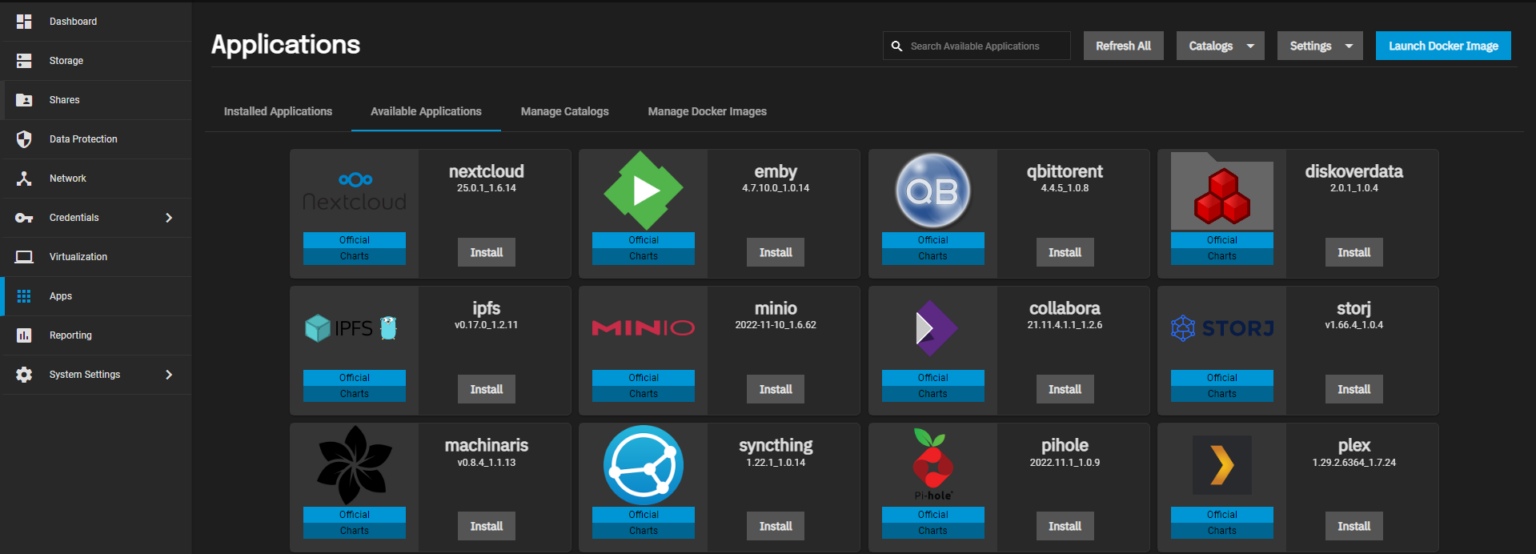Click the qBittorrent QB logo
The height and width of the screenshot is (554, 1536).
[x=932, y=190]
